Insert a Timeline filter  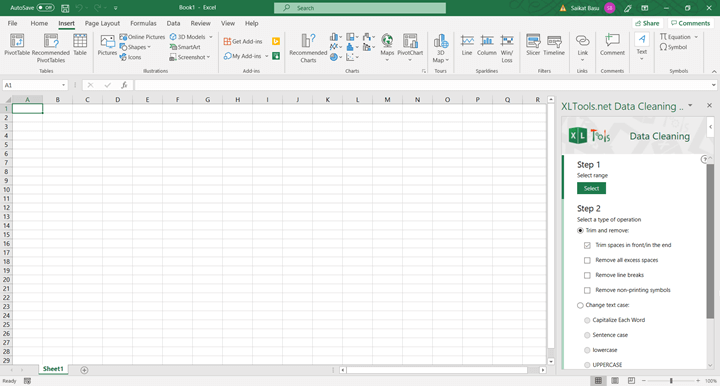coord(554,45)
